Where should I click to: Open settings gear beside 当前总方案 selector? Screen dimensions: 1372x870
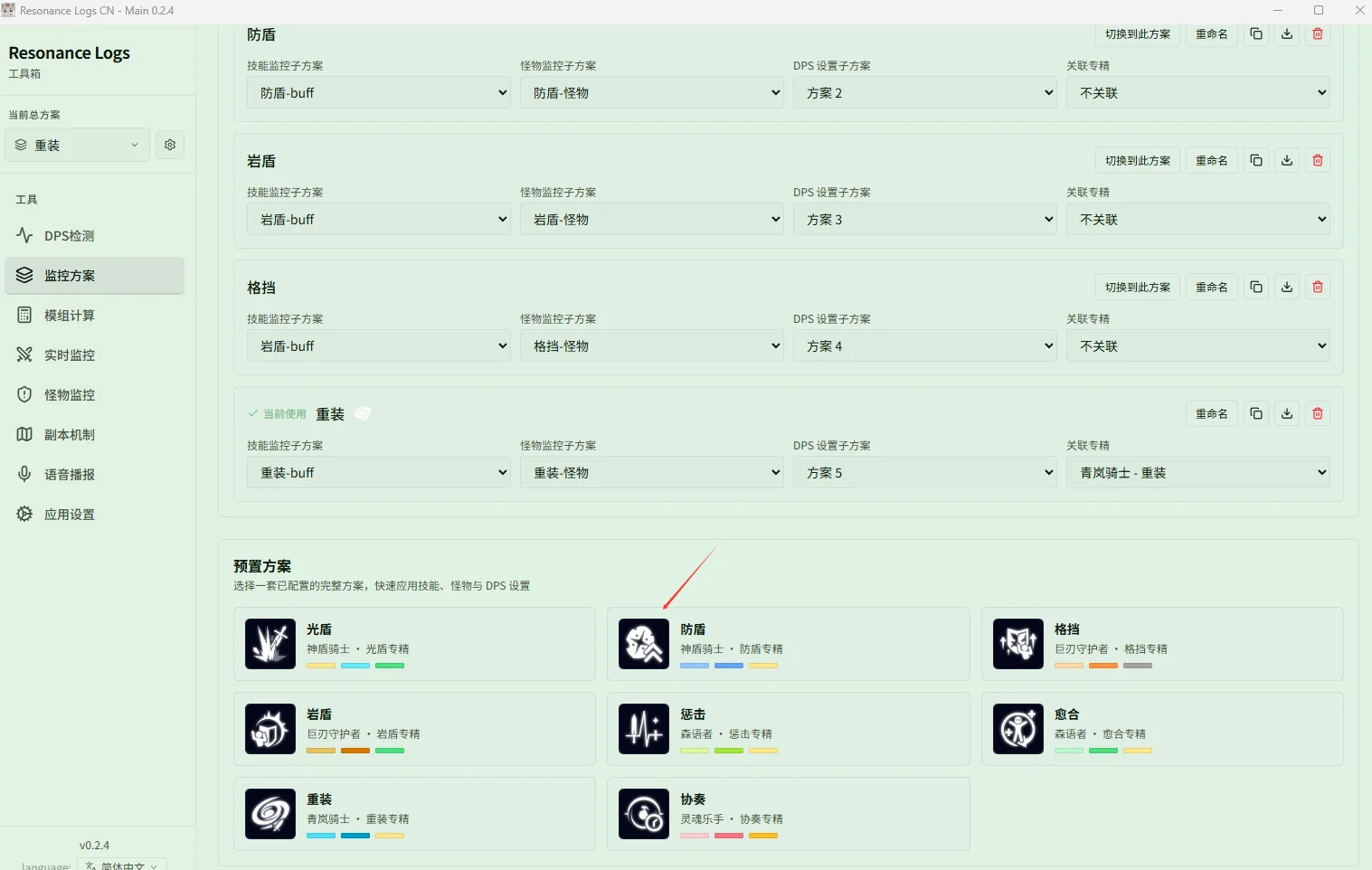point(170,145)
